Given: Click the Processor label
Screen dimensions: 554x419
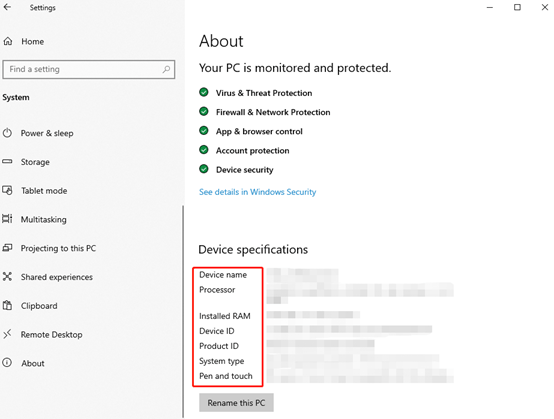Looking at the screenshot, I should point(217,290).
